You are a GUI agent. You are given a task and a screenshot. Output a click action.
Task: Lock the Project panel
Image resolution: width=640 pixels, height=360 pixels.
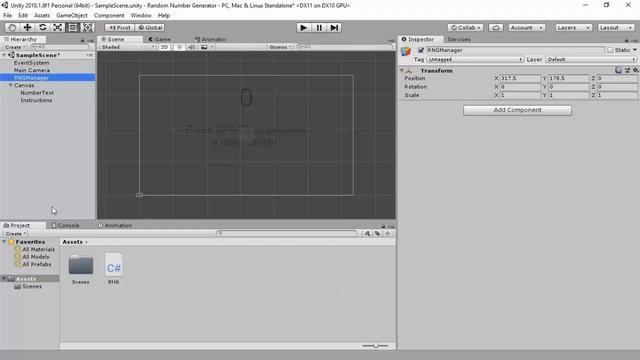coord(383,226)
